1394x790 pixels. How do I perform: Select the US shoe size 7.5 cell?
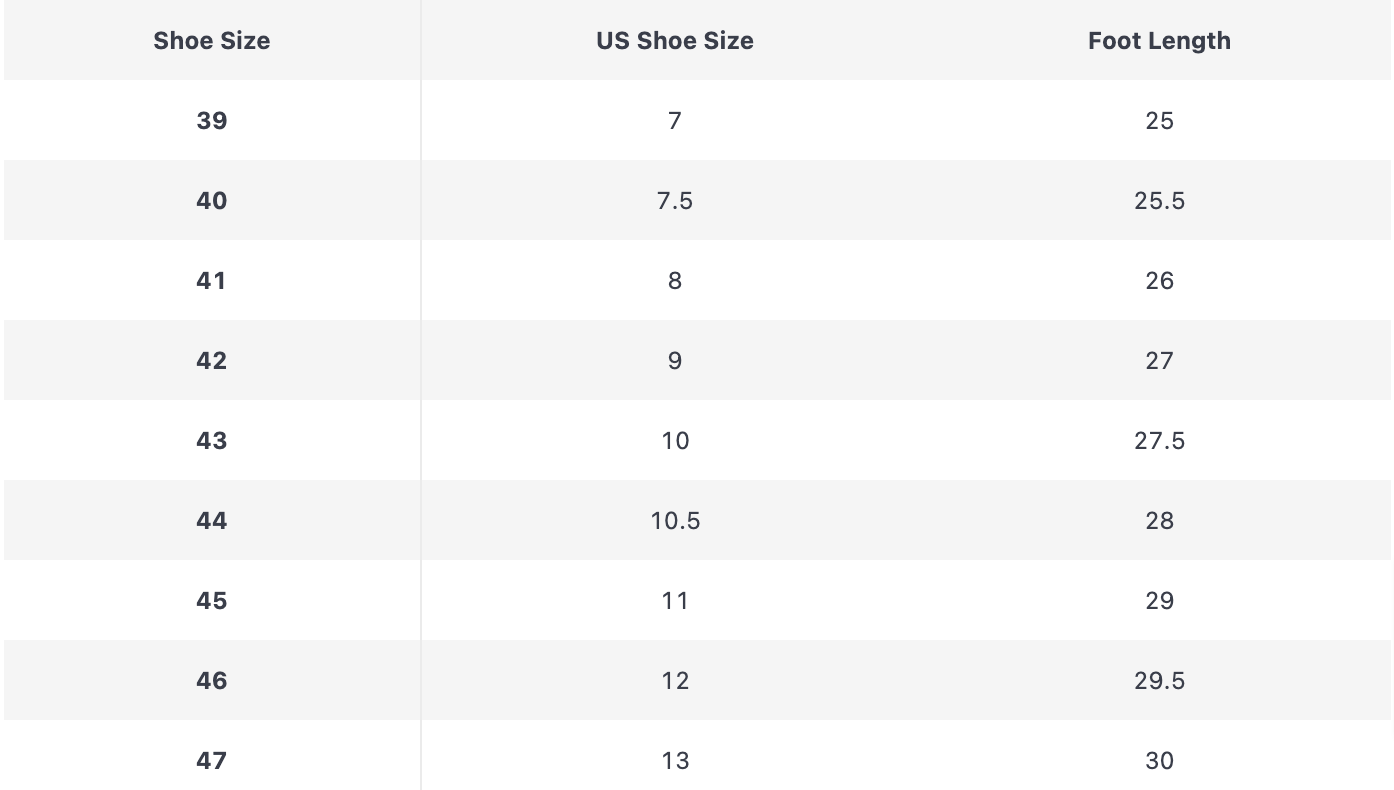[x=675, y=201]
